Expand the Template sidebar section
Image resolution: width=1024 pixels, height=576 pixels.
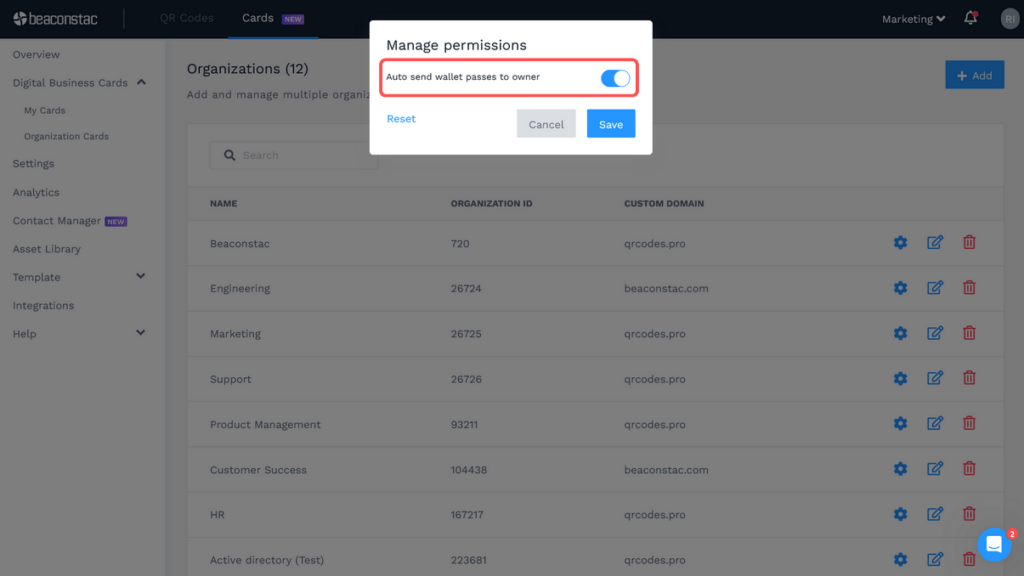point(142,277)
